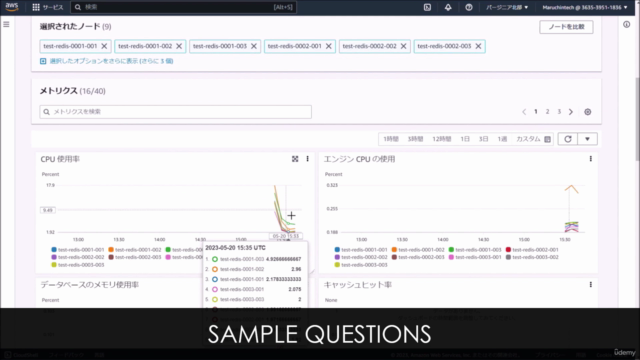This screenshot has height=360, width=640.
Task: Select metrics page 1
Action: pos(536,112)
